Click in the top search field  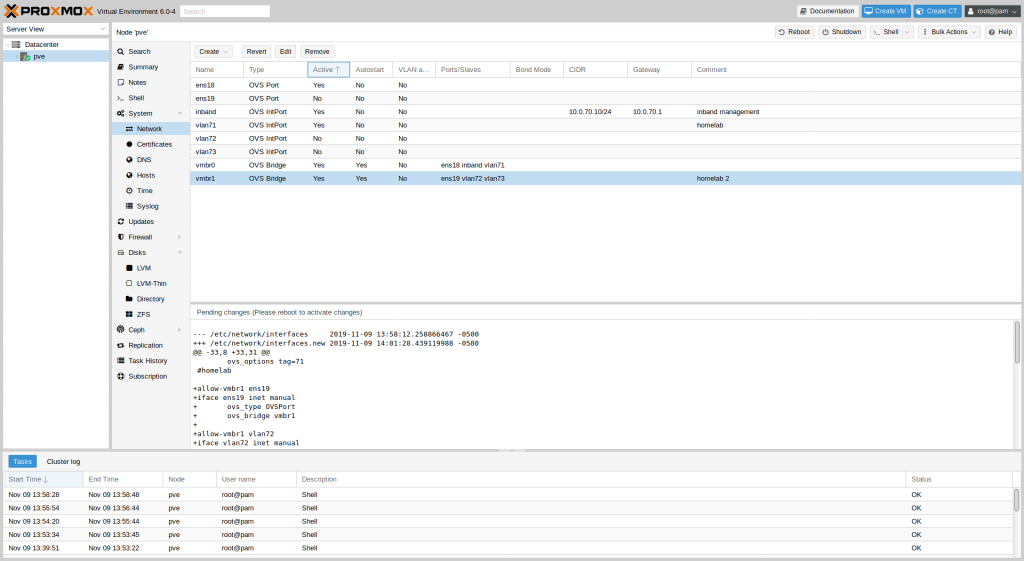click(x=224, y=11)
